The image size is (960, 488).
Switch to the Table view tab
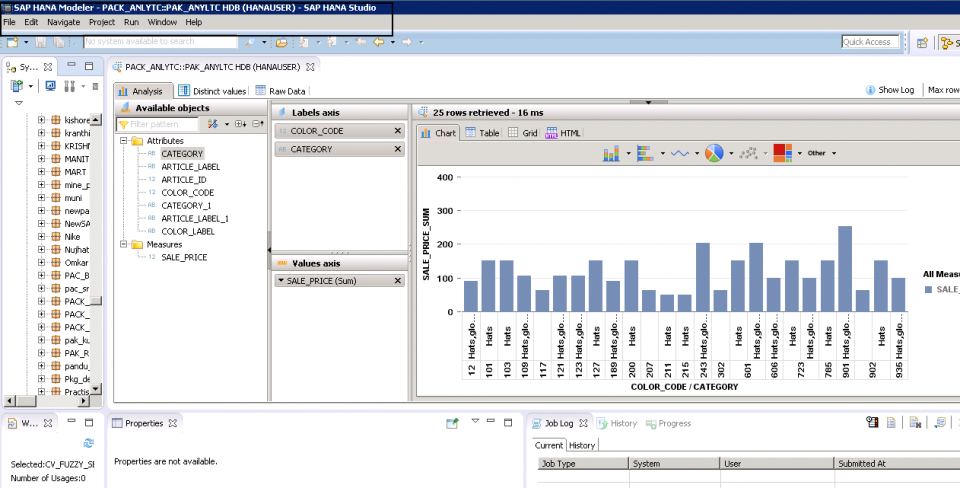[482, 133]
